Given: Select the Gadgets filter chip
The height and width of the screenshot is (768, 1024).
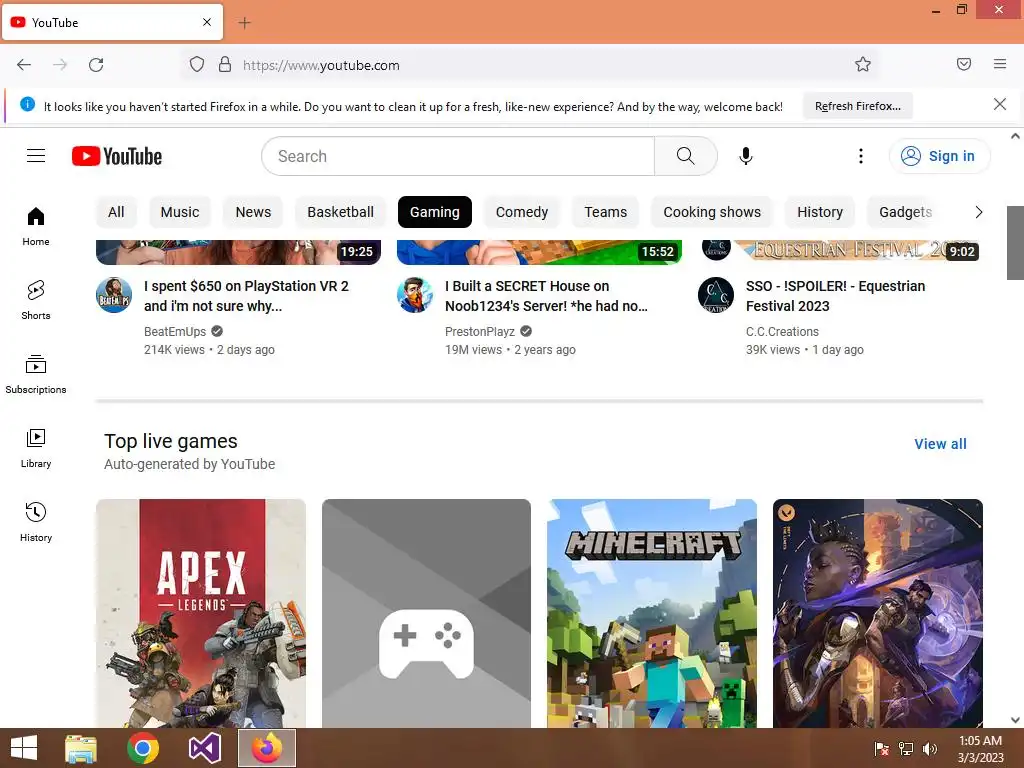Looking at the screenshot, I should [x=905, y=212].
